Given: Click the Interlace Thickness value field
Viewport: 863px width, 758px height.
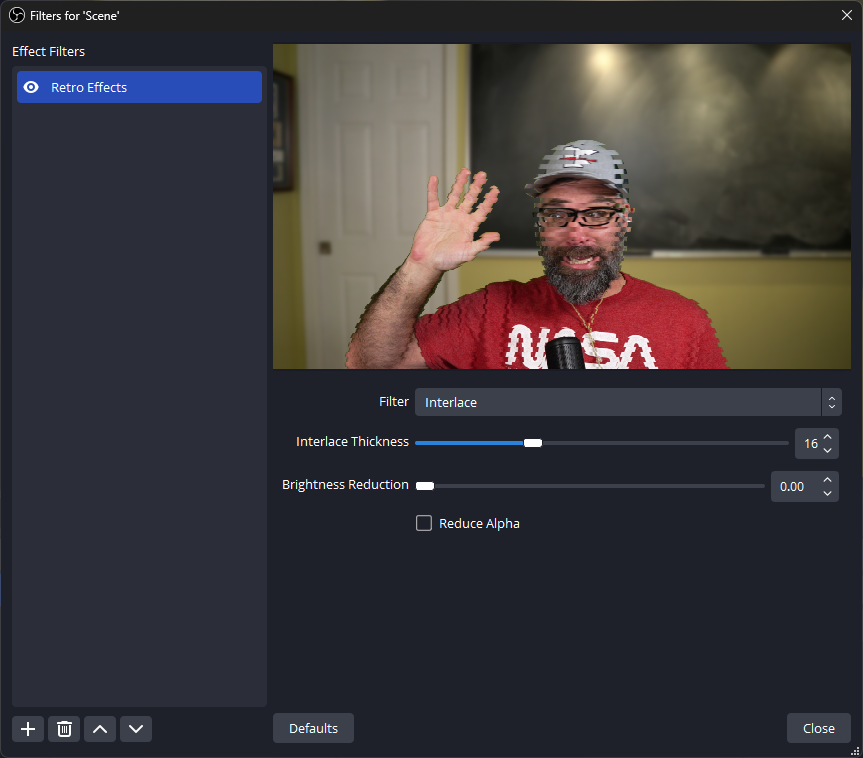Looking at the screenshot, I should click(x=808, y=443).
